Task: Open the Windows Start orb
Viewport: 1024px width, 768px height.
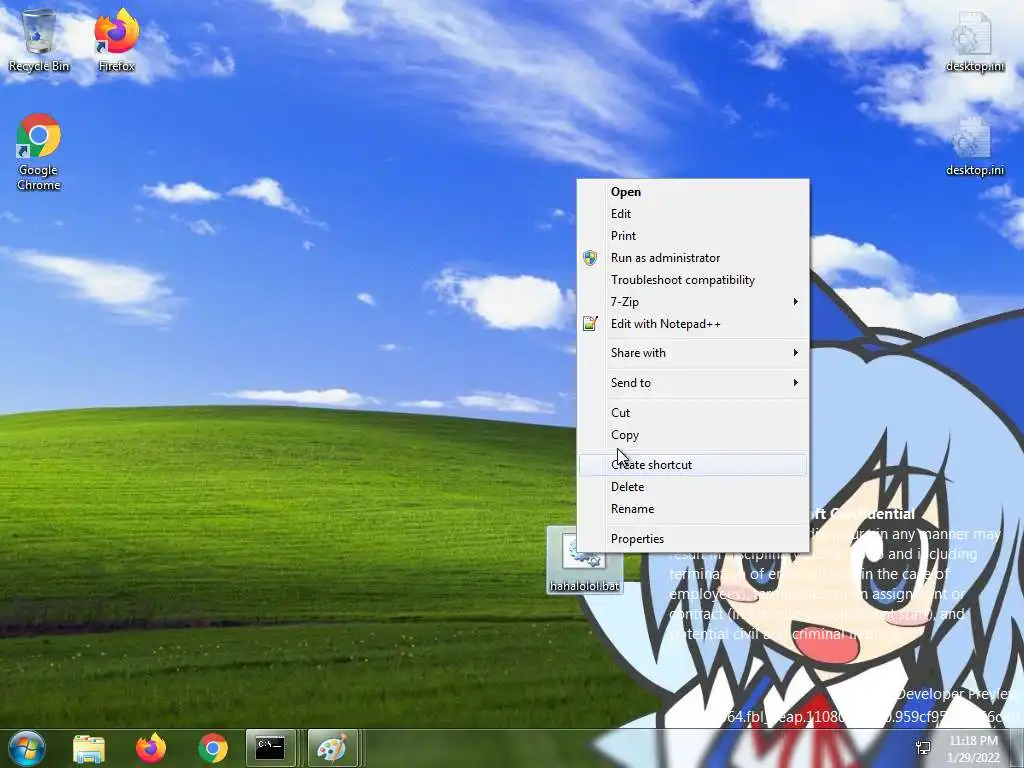Action: pyautogui.click(x=26, y=748)
